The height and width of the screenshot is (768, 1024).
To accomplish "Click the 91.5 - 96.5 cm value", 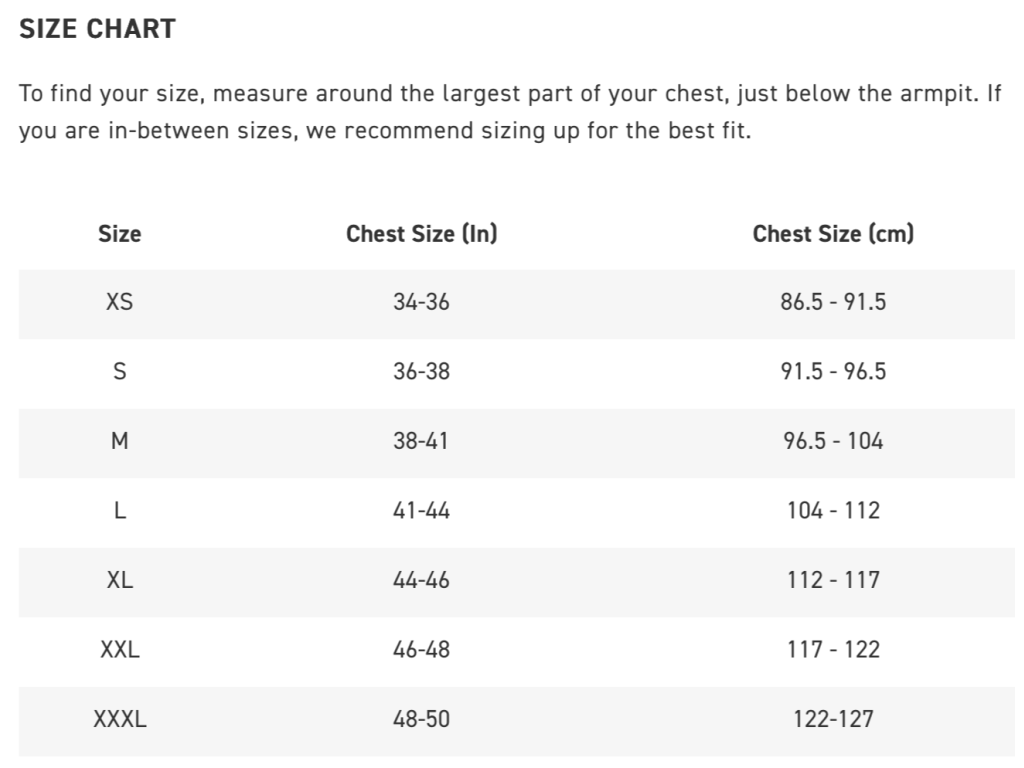I will tap(833, 371).
